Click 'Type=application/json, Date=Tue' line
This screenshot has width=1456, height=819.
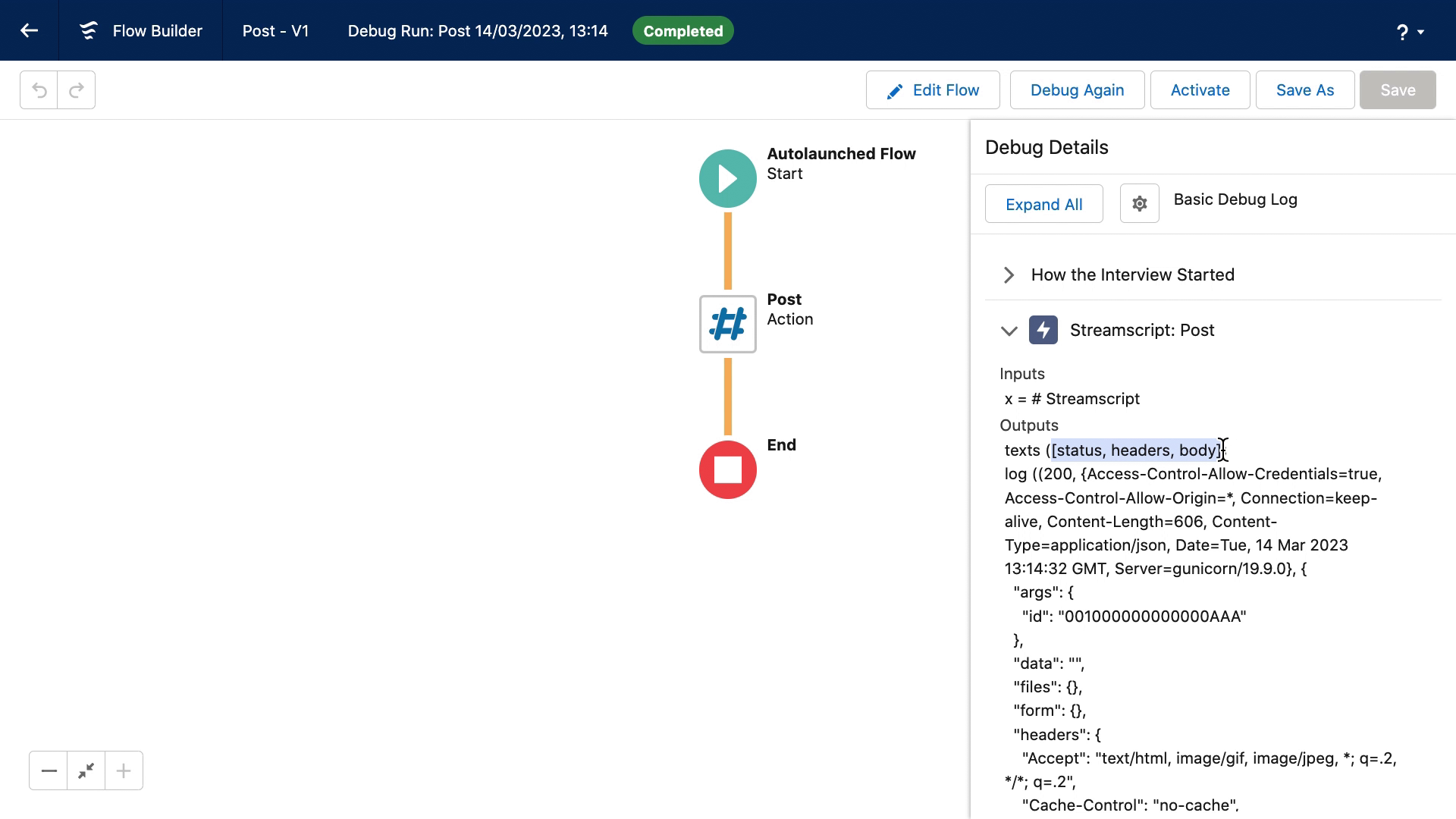pos(1176,545)
